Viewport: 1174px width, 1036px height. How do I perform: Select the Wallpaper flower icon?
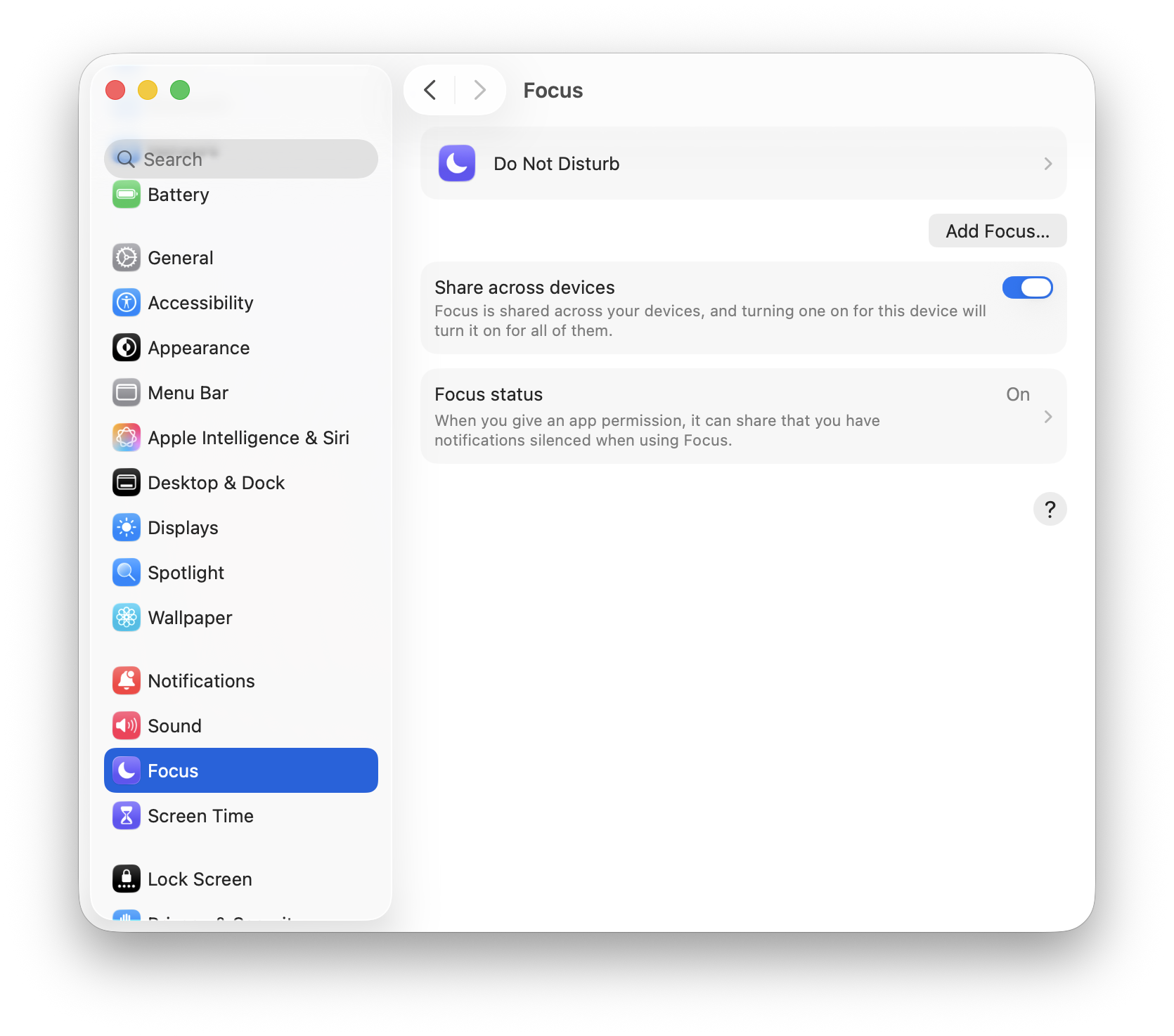pos(127,618)
